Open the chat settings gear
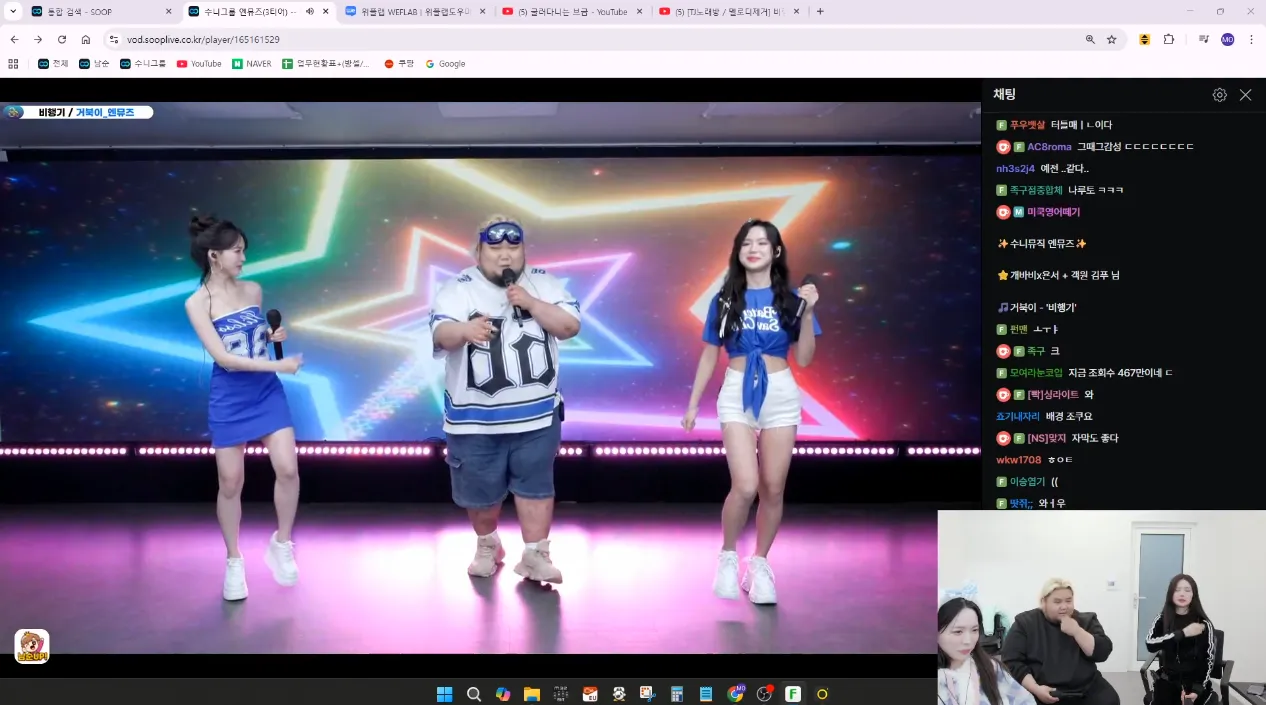 pos(1219,95)
